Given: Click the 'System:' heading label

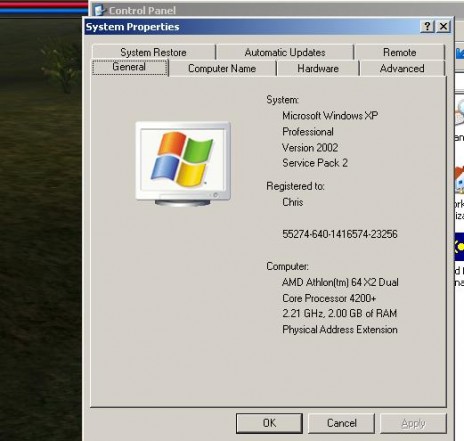Looking at the screenshot, I should click(282, 100).
